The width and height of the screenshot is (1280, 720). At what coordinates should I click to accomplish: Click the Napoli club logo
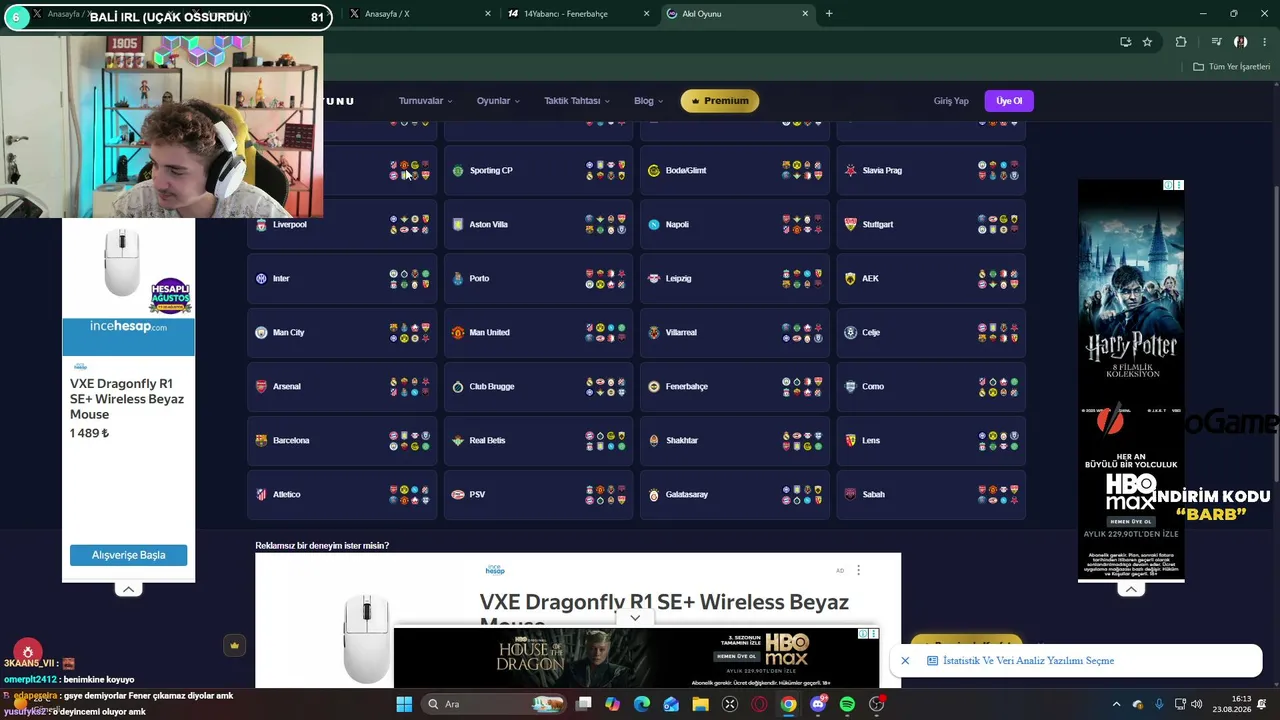[654, 225]
